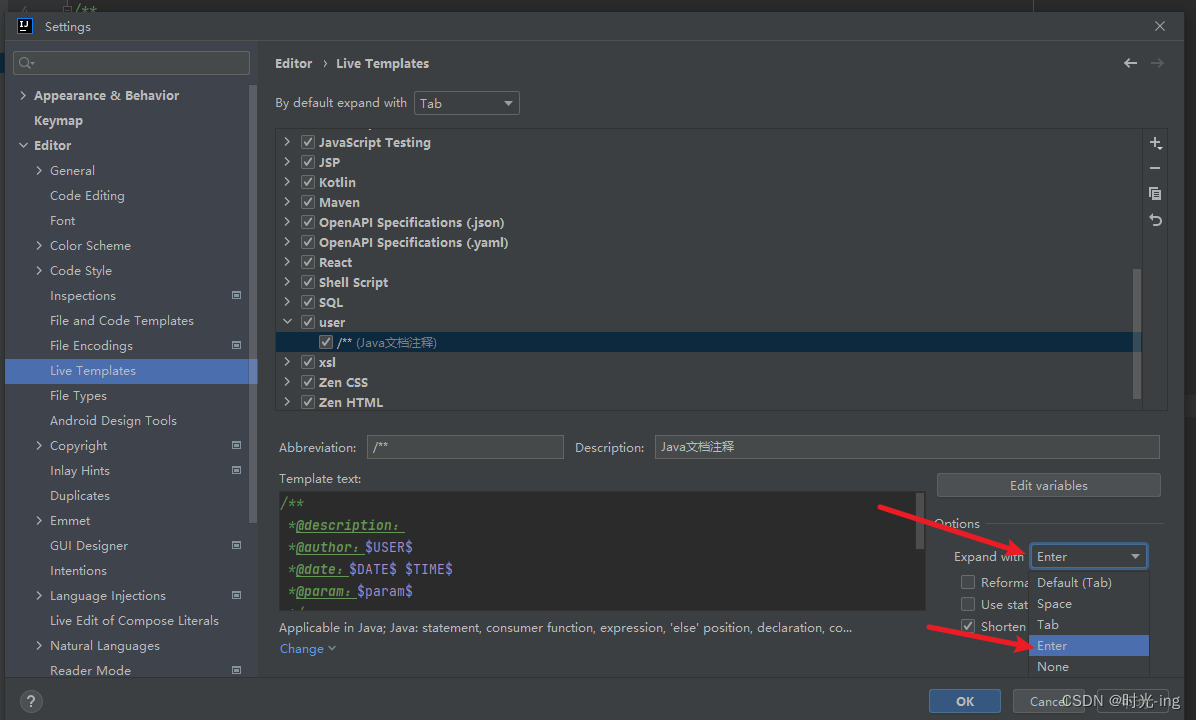Viewport: 1196px width, 720px height.
Task: Click the Abbreviation input field
Action: 464,447
